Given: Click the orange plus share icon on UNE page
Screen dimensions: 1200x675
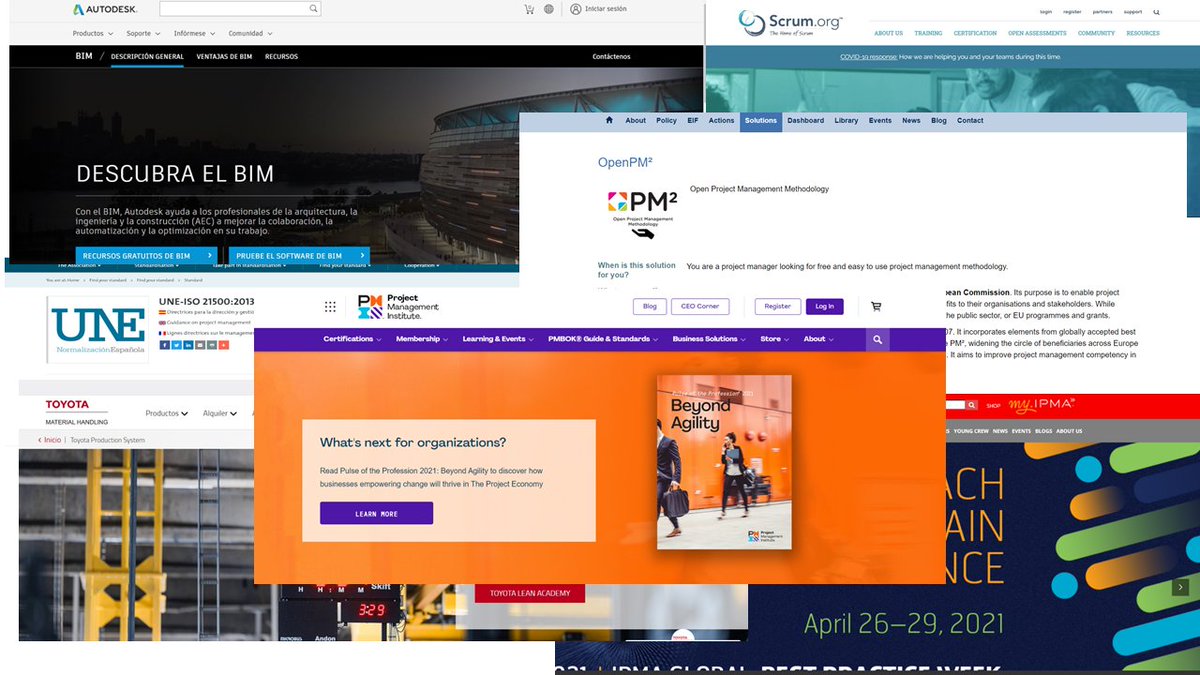Looking at the screenshot, I should (224, 345).
